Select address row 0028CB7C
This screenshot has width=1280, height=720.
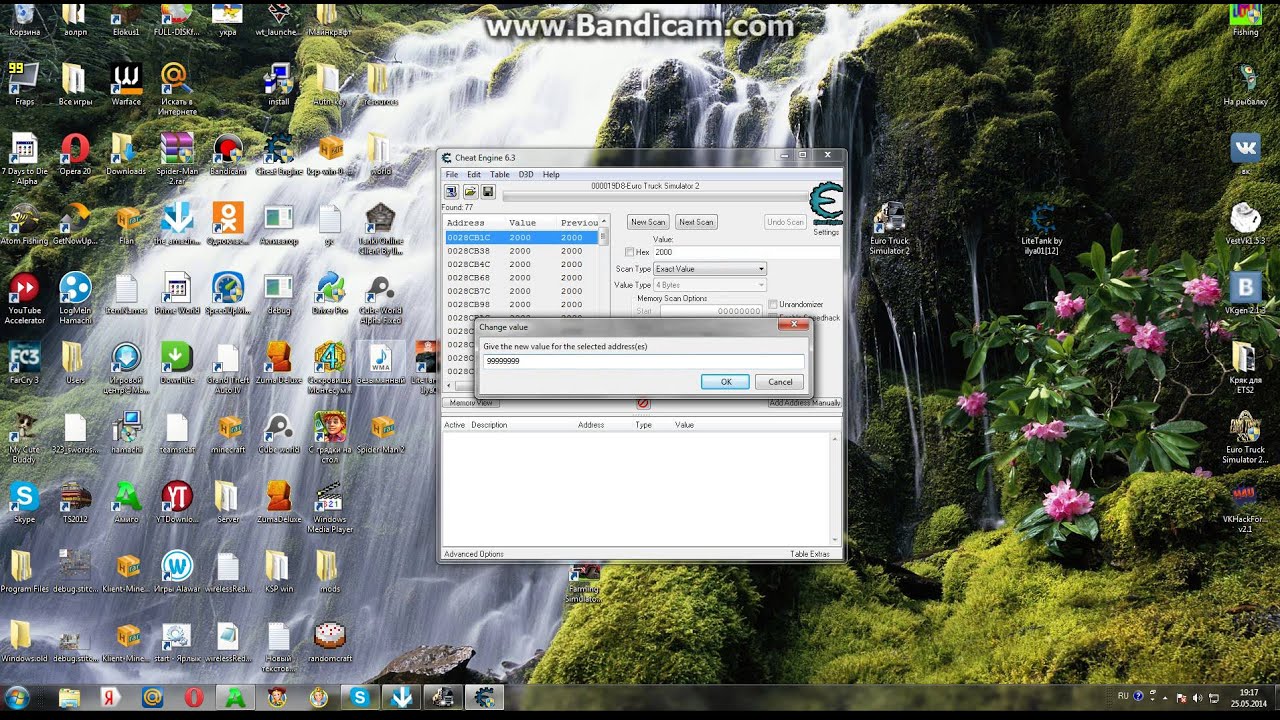[521, 291]
